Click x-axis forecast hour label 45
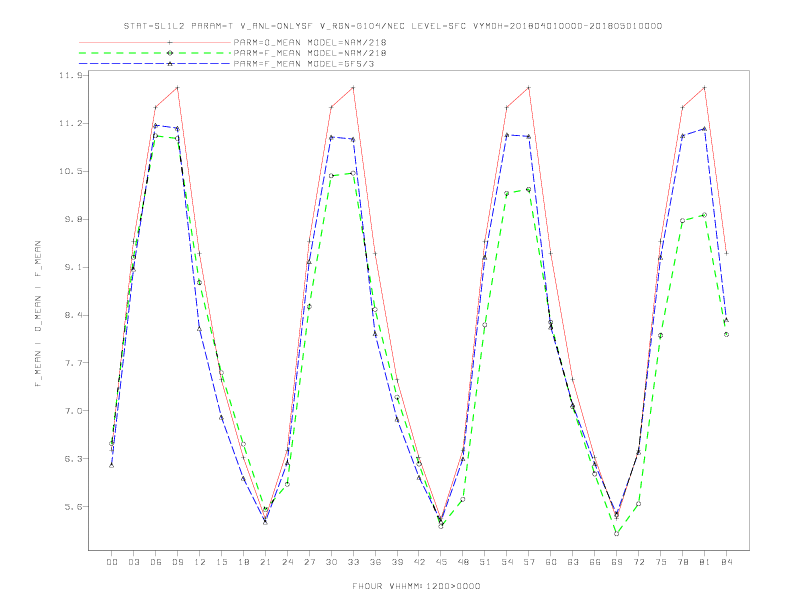 click(x=441, y=562)
